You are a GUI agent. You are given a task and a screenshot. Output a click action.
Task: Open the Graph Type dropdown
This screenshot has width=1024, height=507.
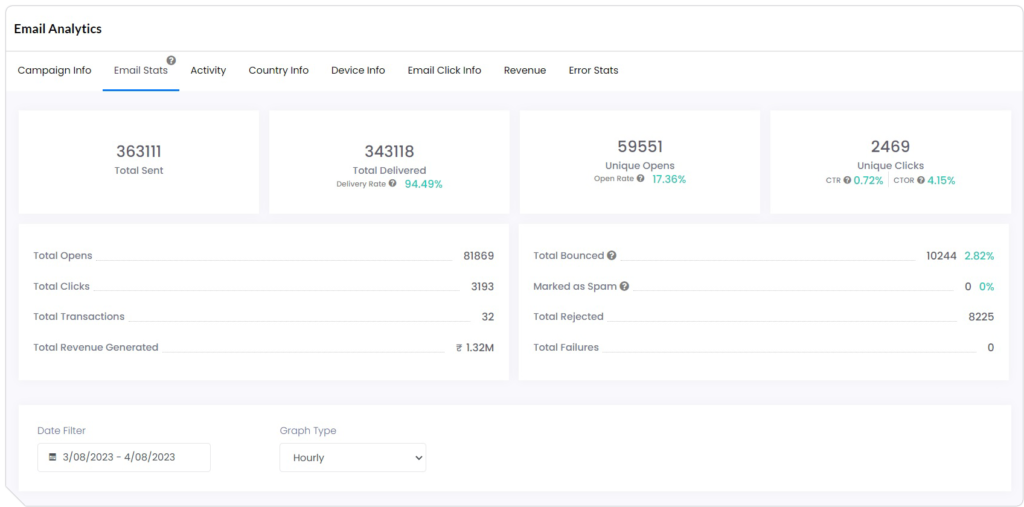[x=352, y=457]
